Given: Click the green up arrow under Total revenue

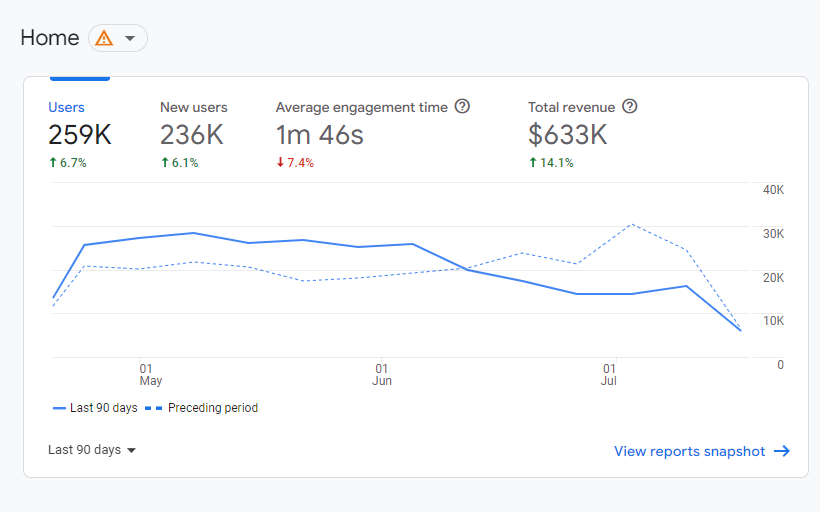Looking at the screenshot, I should [x=533, y=163].
